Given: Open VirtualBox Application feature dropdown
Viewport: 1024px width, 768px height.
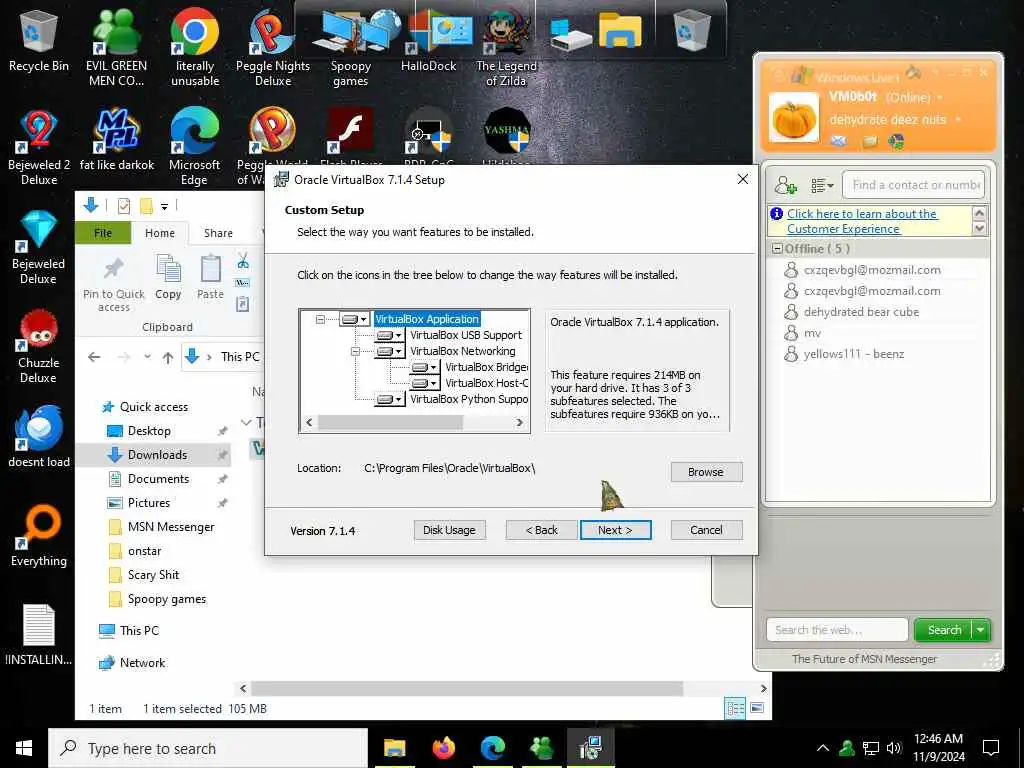Looking at the screenshot, I should point(355,319).
